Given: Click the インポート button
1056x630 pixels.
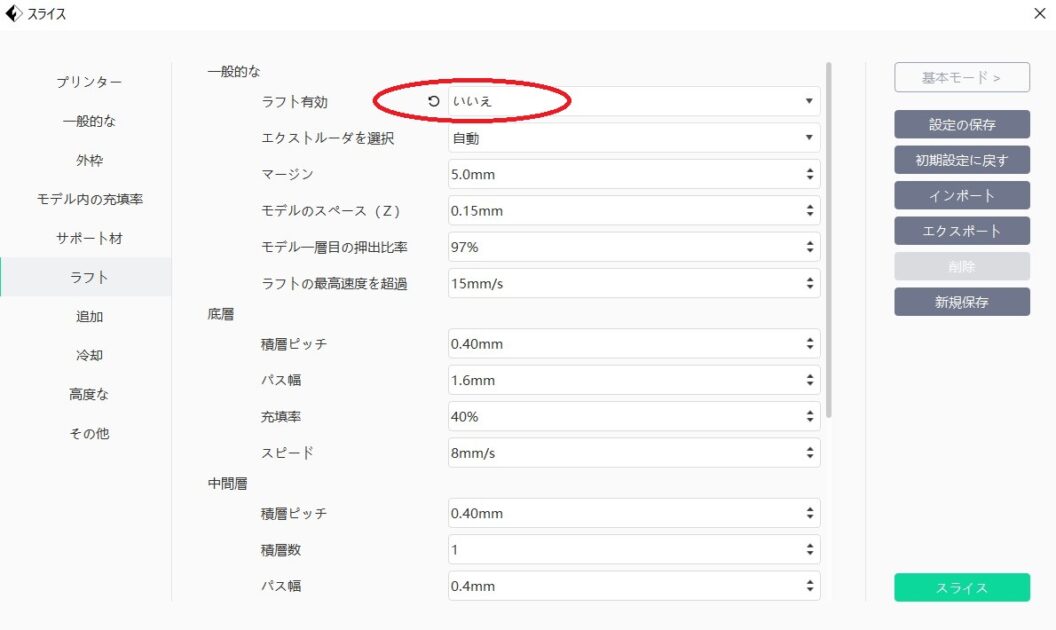Looking at the screenshot, I should coord(962,195).
